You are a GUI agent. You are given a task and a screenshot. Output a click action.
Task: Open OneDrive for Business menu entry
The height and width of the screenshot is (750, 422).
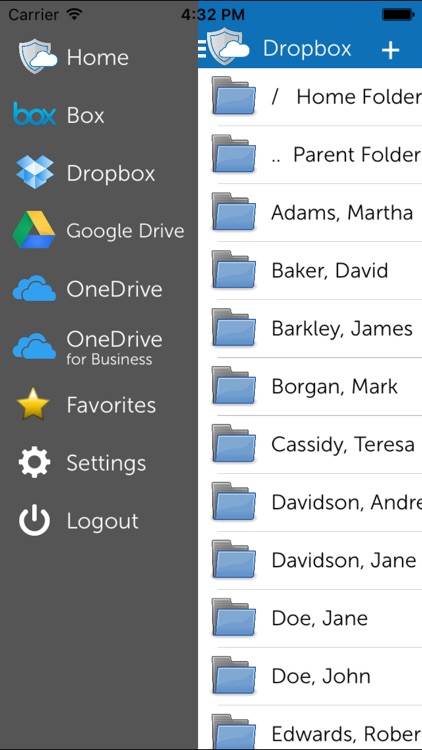click(114, 347)
